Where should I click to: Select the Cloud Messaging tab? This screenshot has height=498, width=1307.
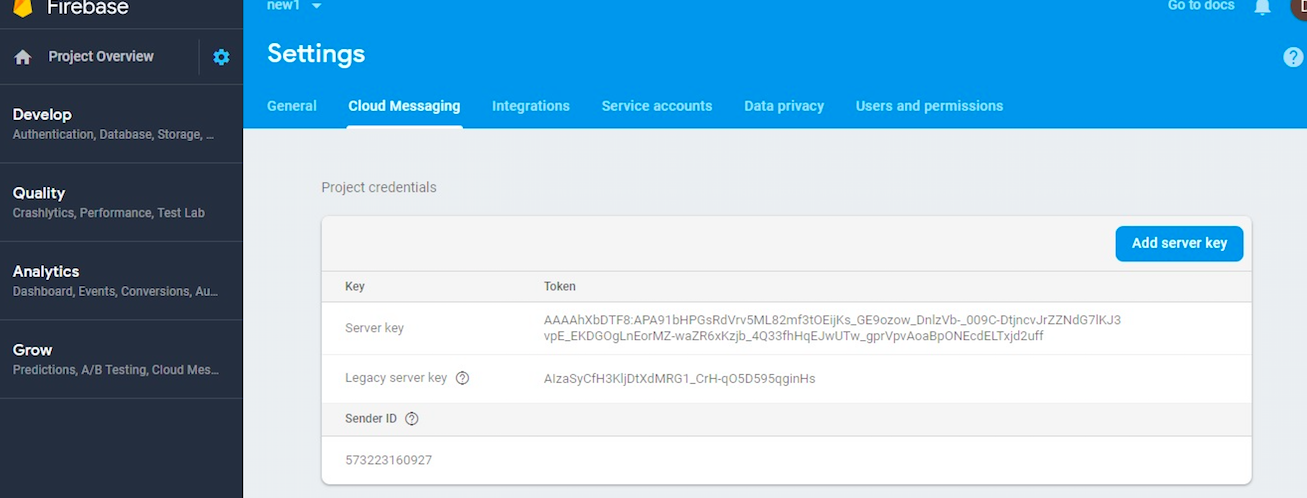click(x=404, y=106)
